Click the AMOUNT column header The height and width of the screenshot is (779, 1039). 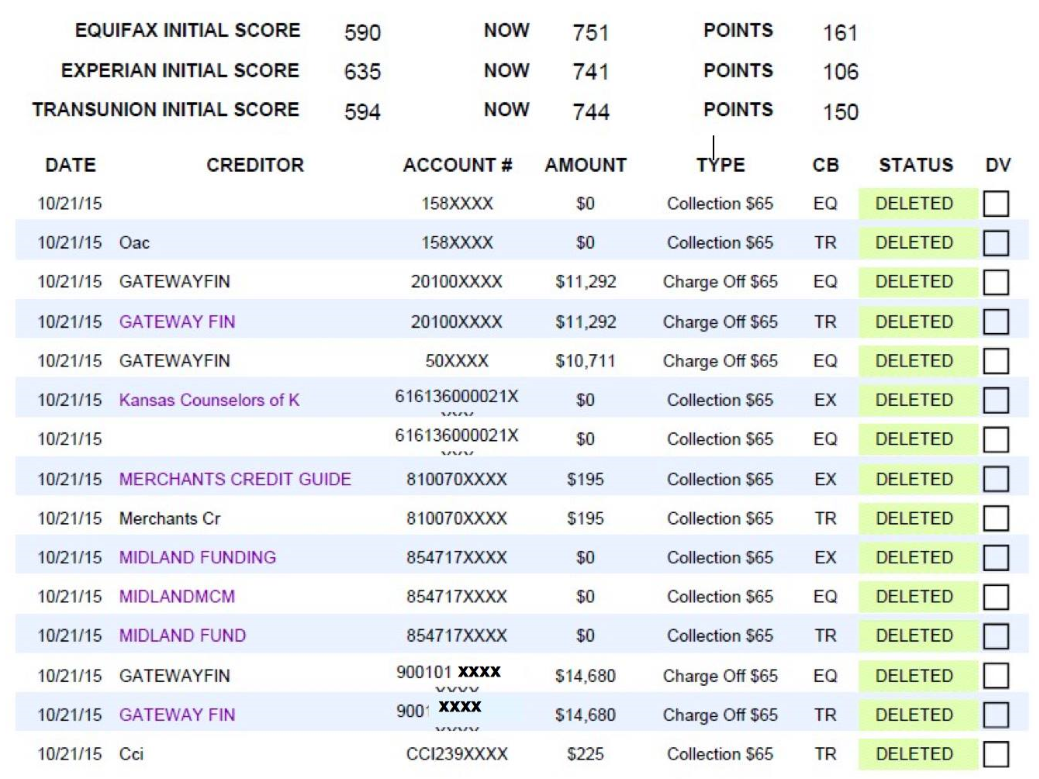[586, 165]
